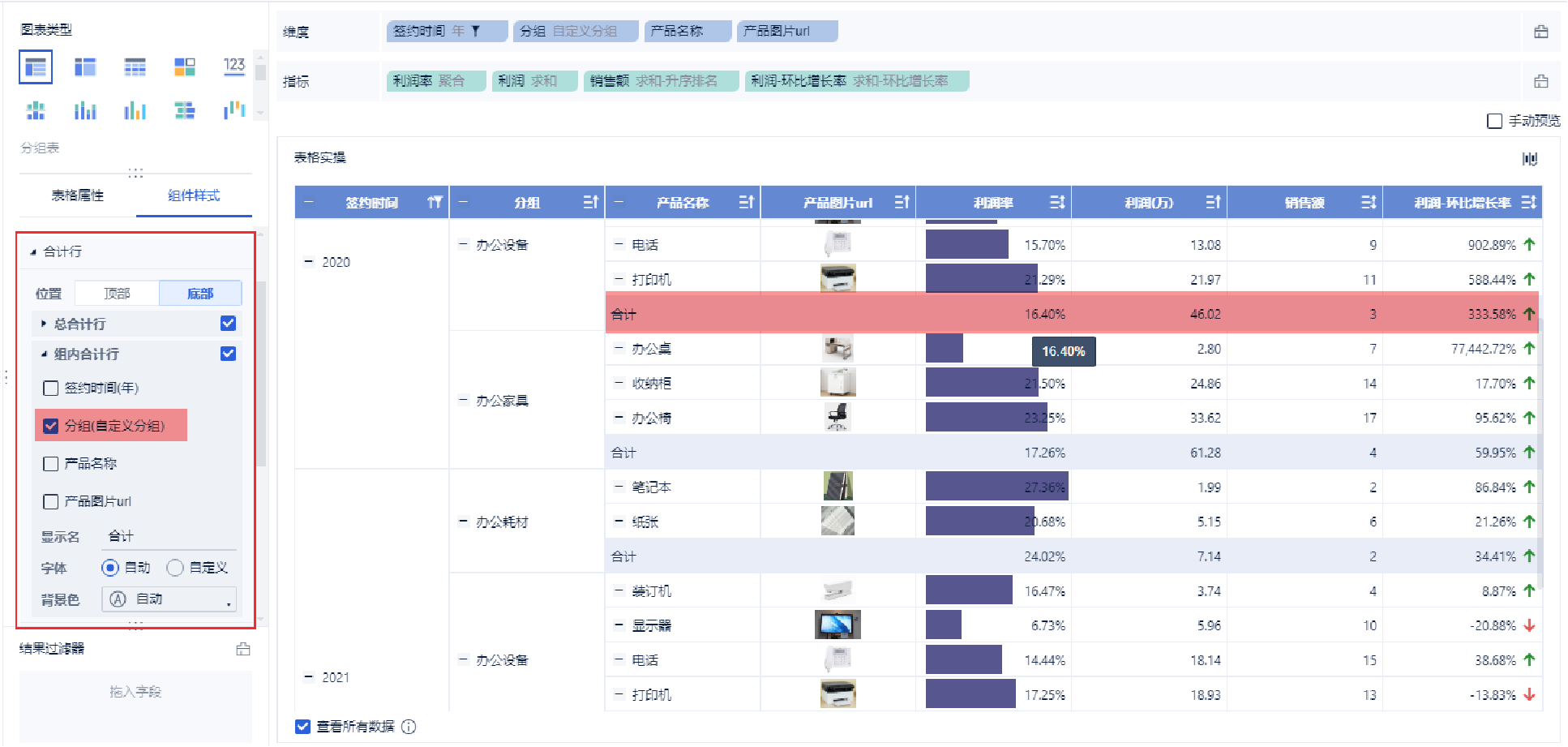This screenshot has height=747, width=1568.
Task: Select the 自定义 font radio button
Action: tap(175, 568)
